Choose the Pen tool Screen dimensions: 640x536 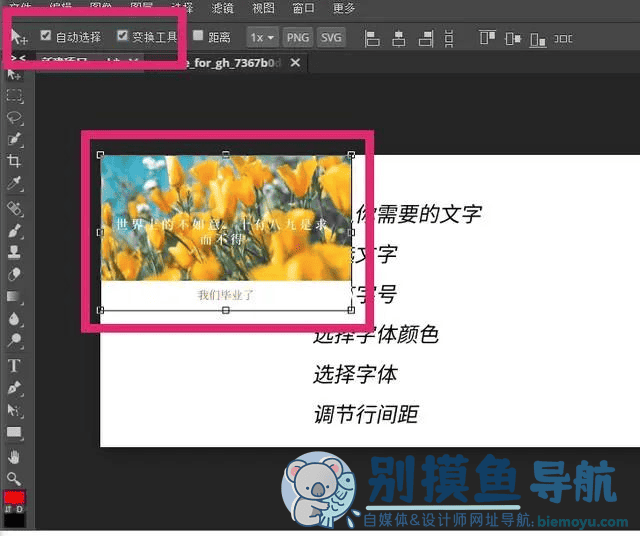click(15, 388)
